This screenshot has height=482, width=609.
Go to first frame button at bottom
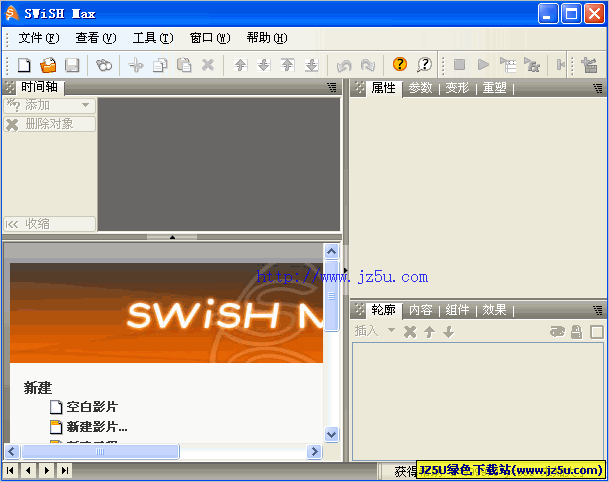pos(10,470)
